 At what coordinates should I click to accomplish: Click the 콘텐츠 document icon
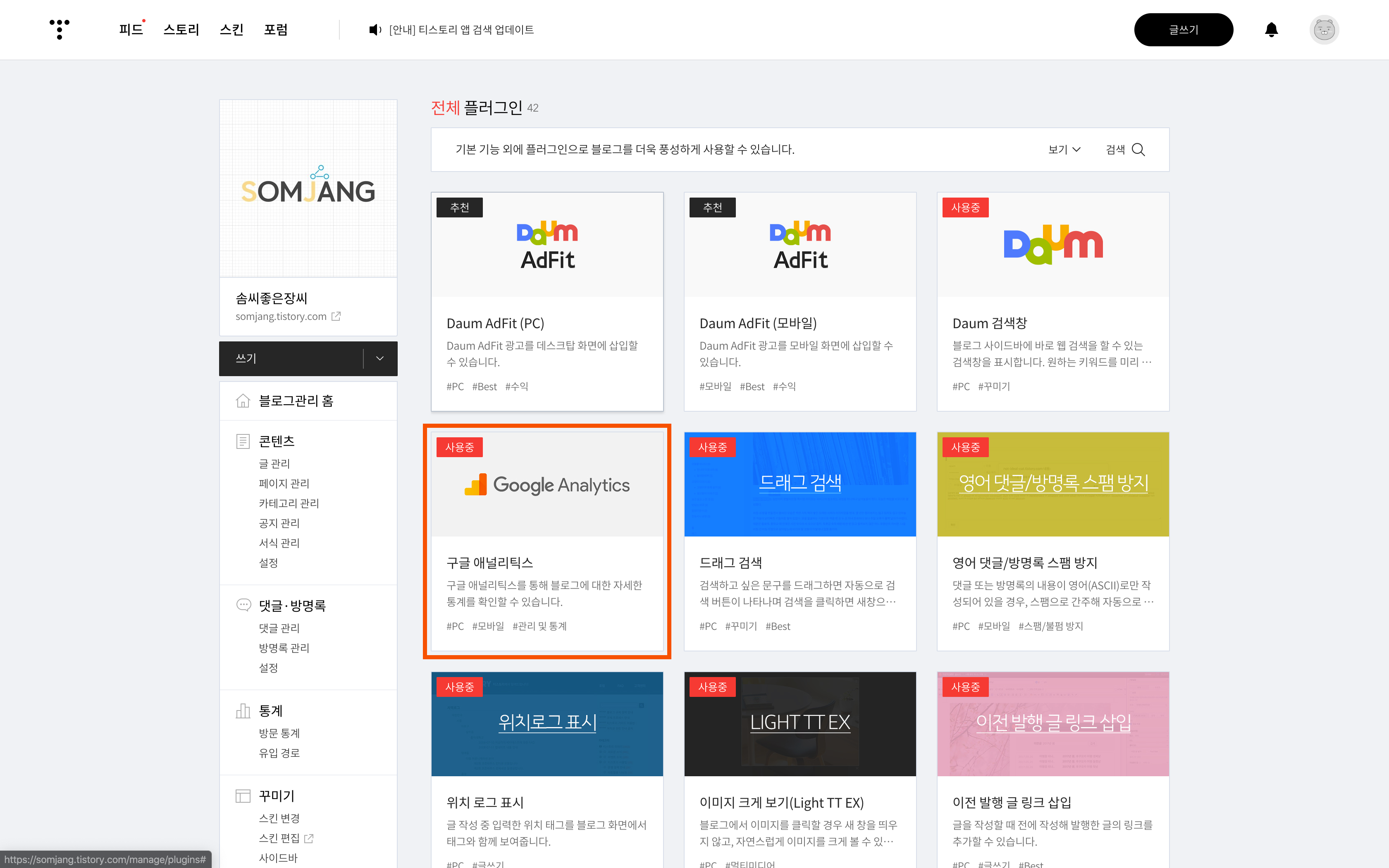click(243, 441)
